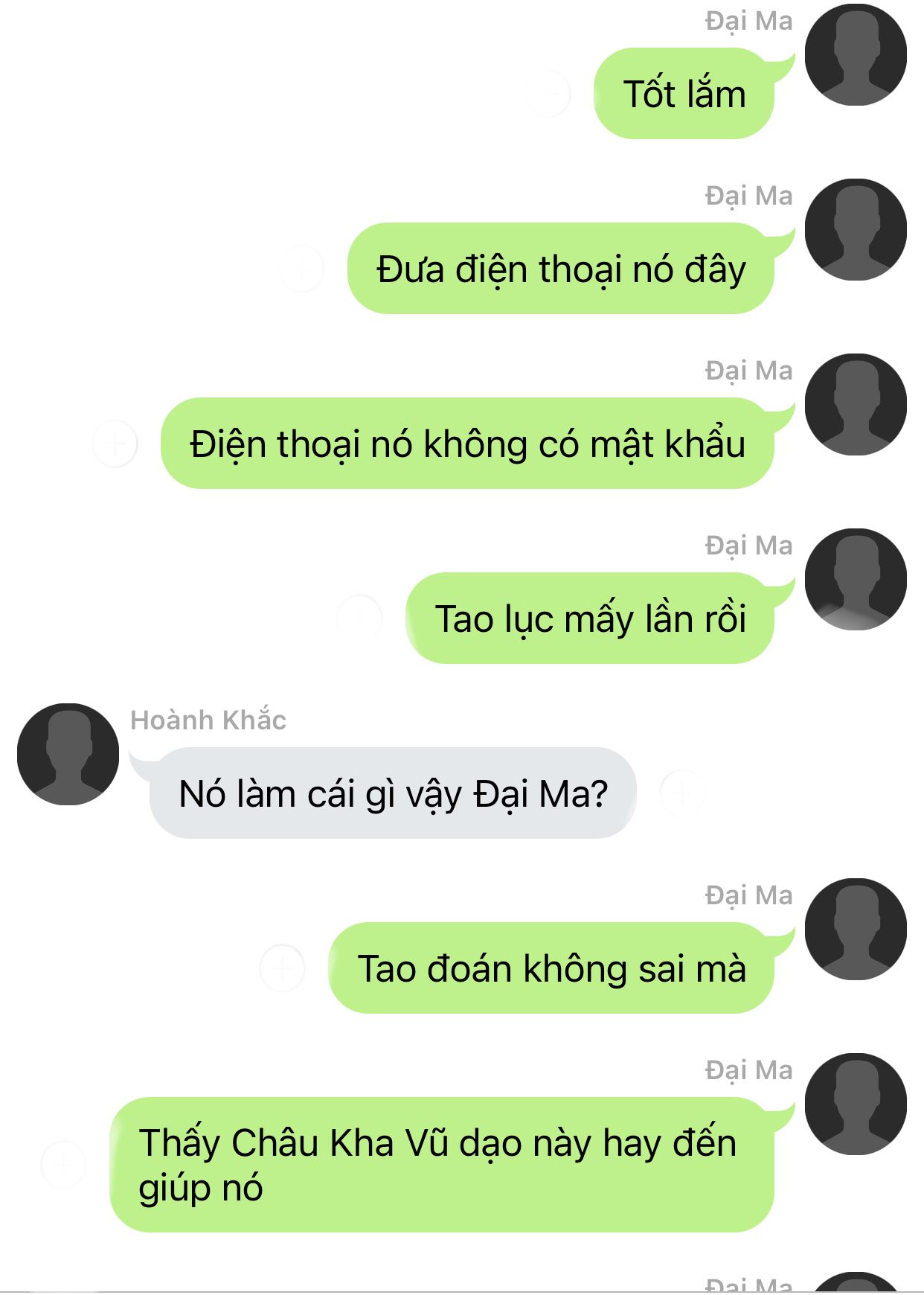Screen dimensions: 924x1295
Task: Select the "Tao lục mấy lần rồi" bubble
Action: coord(590,618)
